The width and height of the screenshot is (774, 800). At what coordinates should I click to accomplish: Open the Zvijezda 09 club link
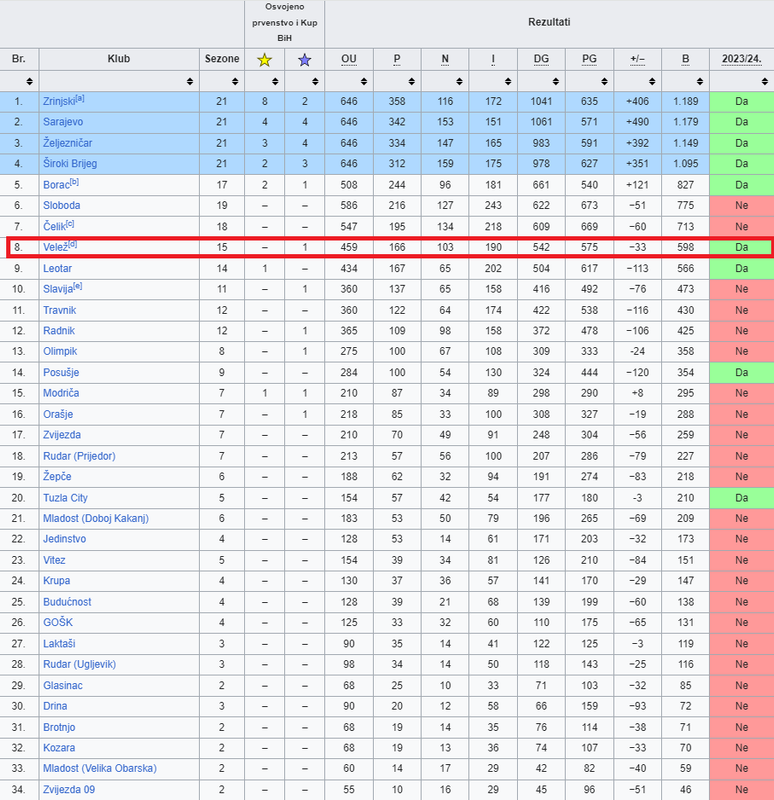tap(69, 790)
